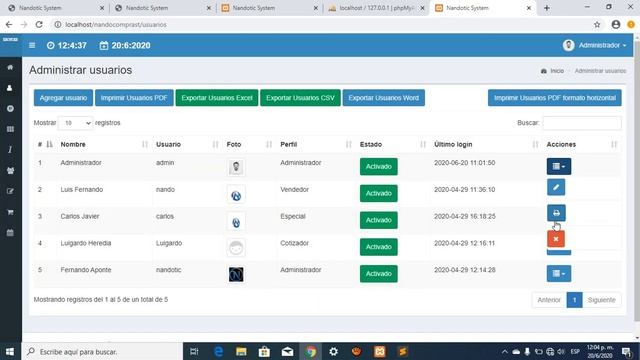
Task: Open the home icon in sidebar
Action: (10, 67)
